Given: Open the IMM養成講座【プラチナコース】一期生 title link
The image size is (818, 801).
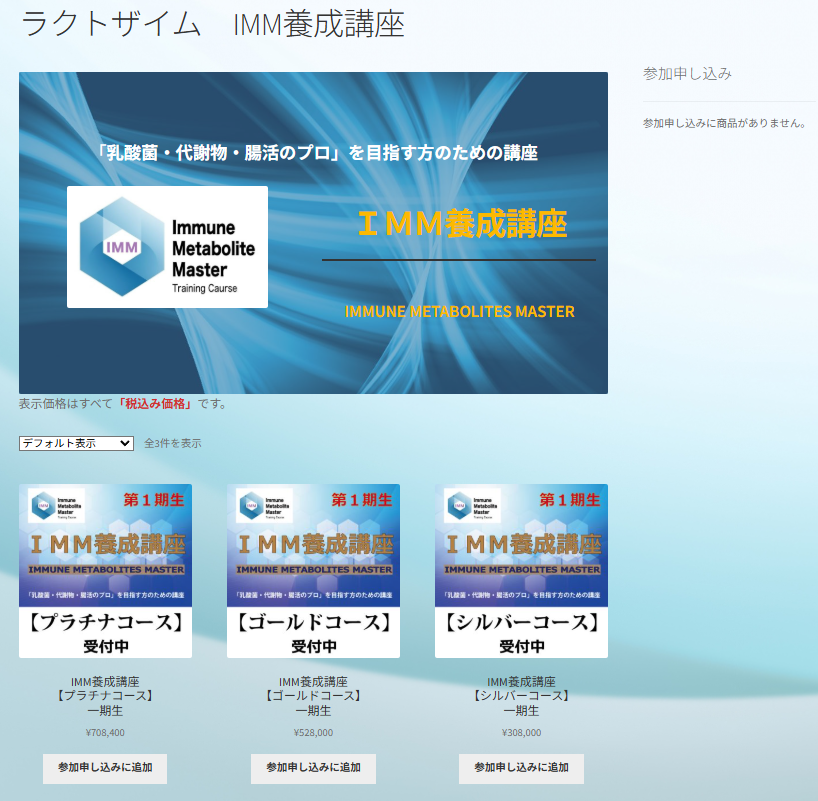Looking at the screenshot, I should tap(105, 696).
